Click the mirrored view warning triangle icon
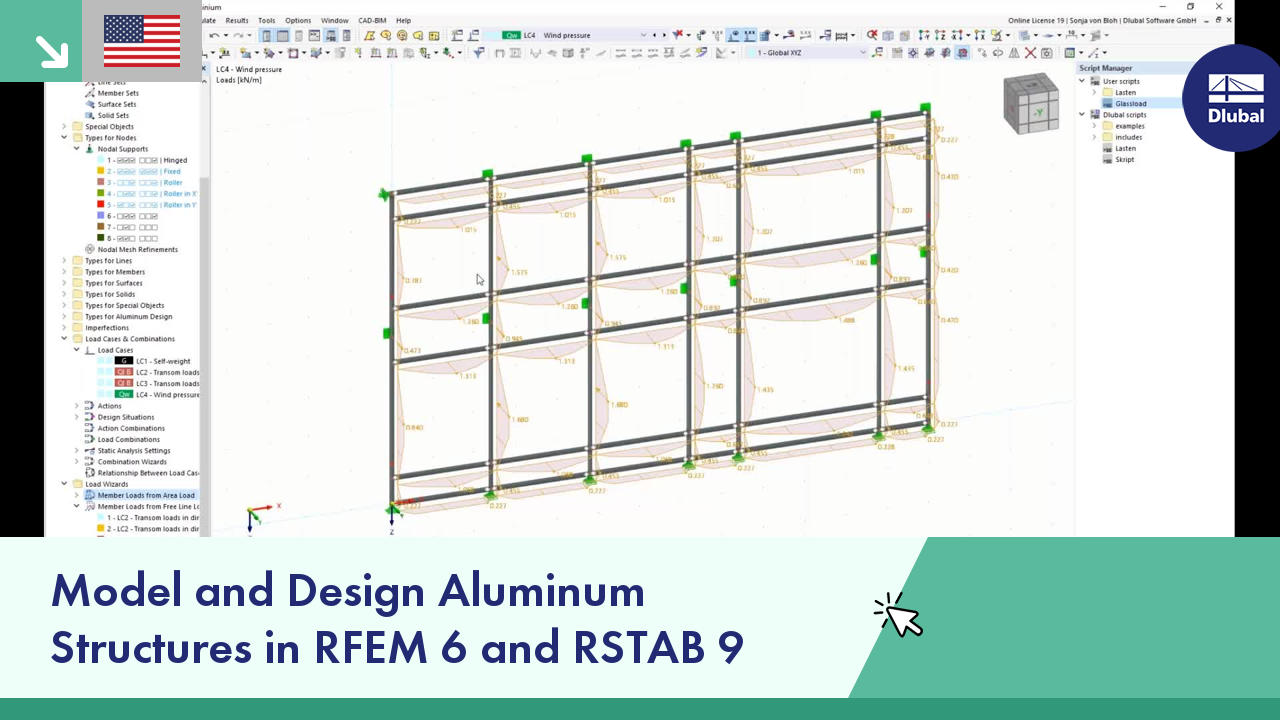Image resolution: width=1280 pixels, height=720 pixels. 1015,53
